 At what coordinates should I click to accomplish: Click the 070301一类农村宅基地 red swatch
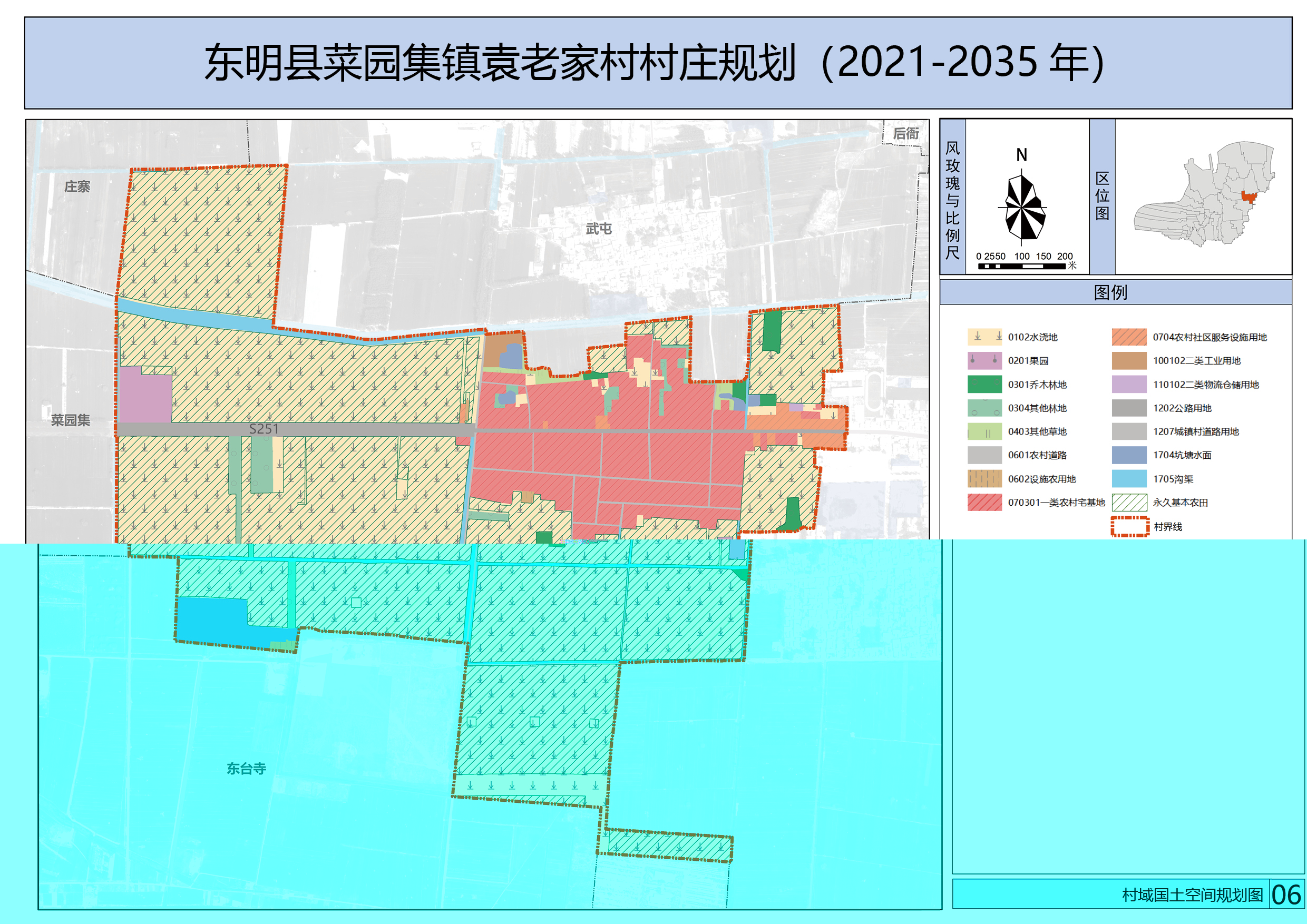click(984, 503)
